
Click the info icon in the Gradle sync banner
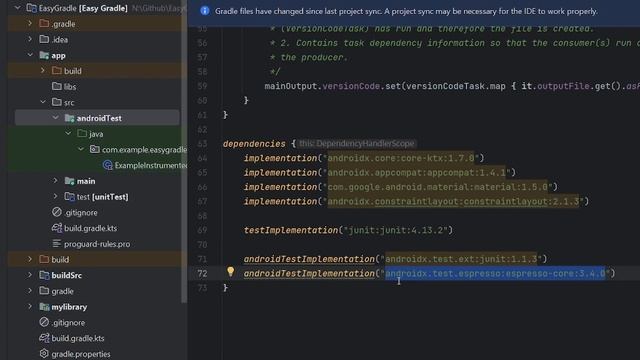tap(205, 11)
